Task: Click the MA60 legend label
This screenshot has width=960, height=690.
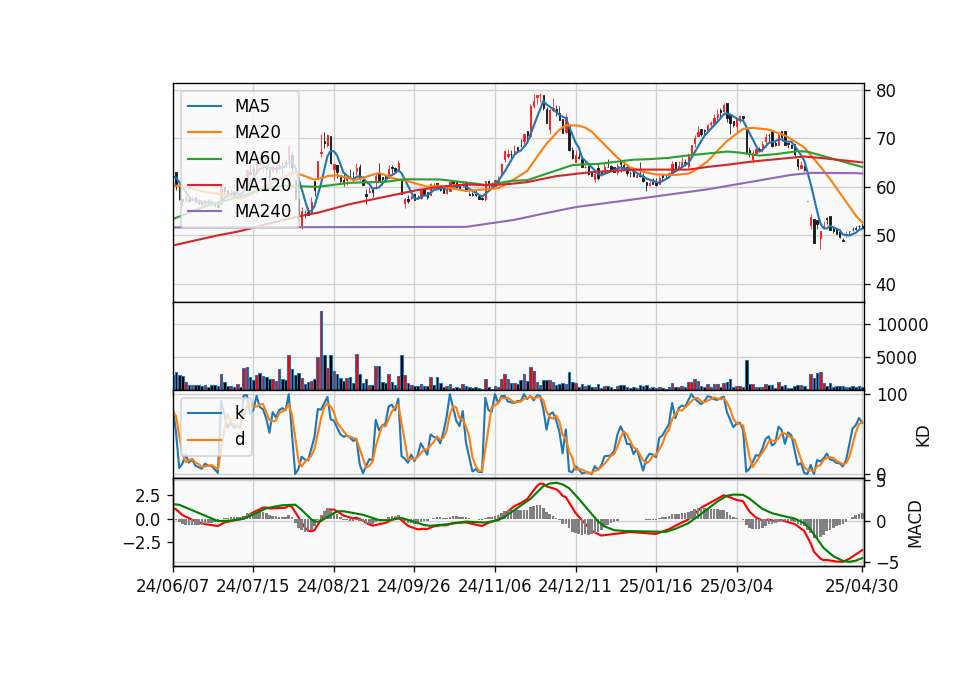Action: pyautogui.click(x=257, y=158)
